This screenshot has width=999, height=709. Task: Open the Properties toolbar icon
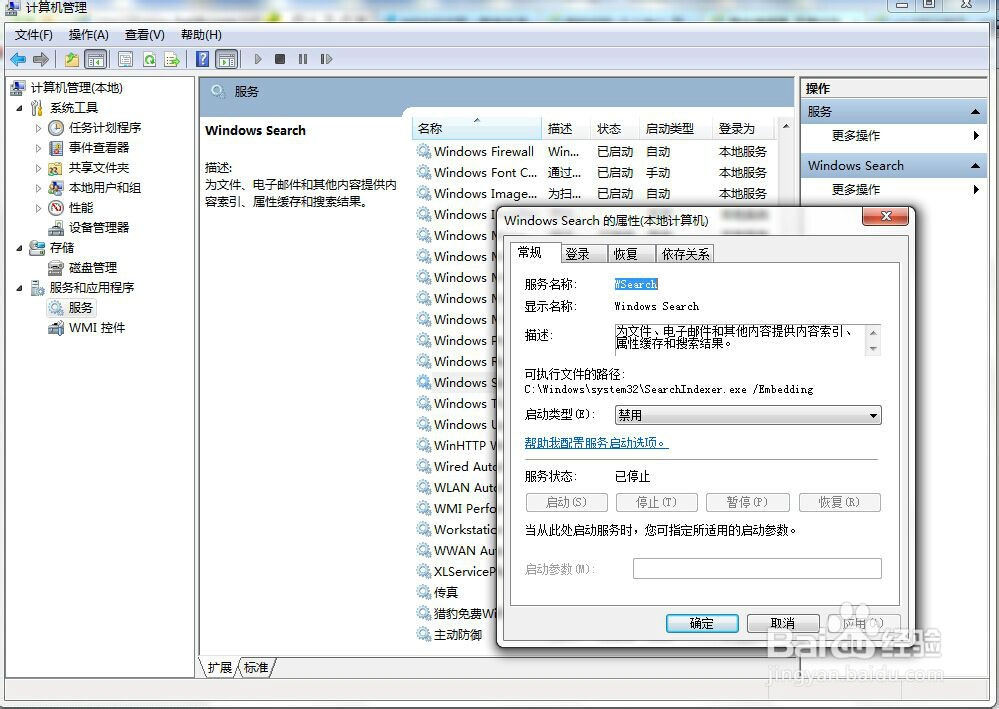tap(126, 59)
